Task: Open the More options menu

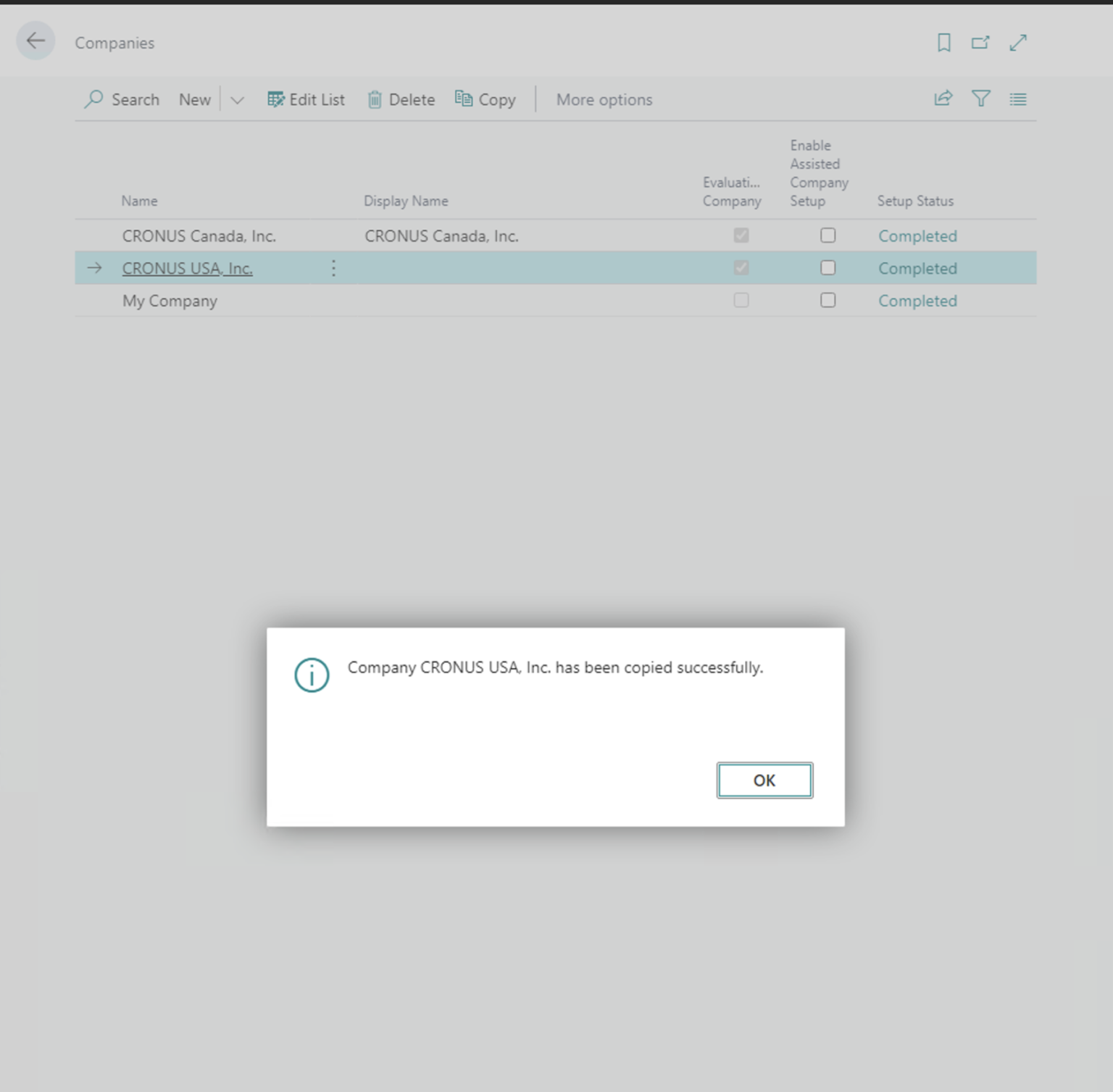Action: point(604,99)
